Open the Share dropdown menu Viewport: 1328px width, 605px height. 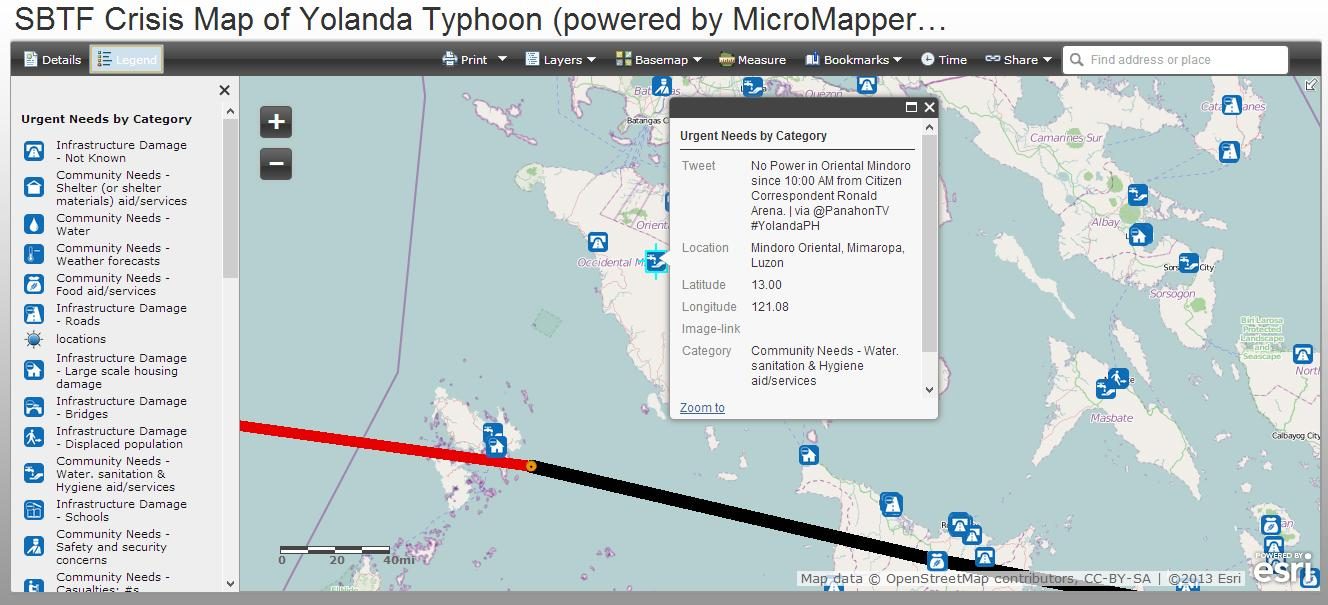pyautogui.click(x=1019, y=60)
